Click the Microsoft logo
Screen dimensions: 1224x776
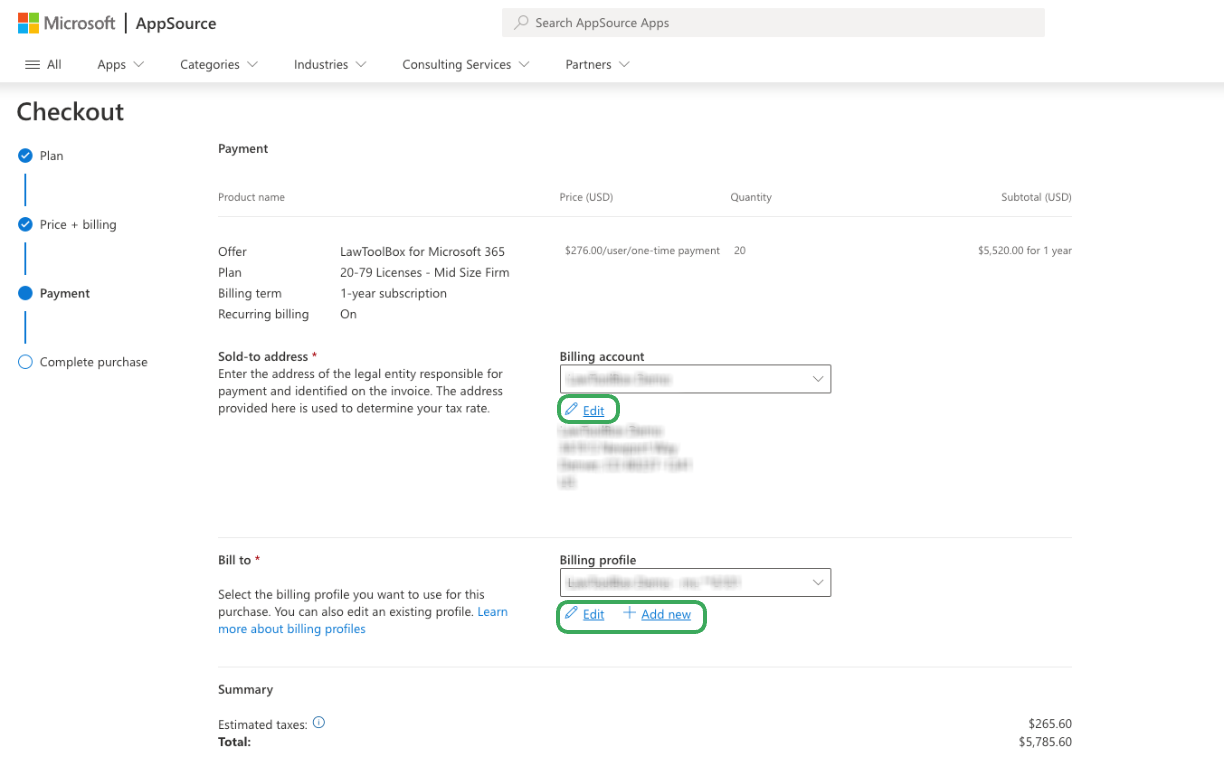pos(66,22)
